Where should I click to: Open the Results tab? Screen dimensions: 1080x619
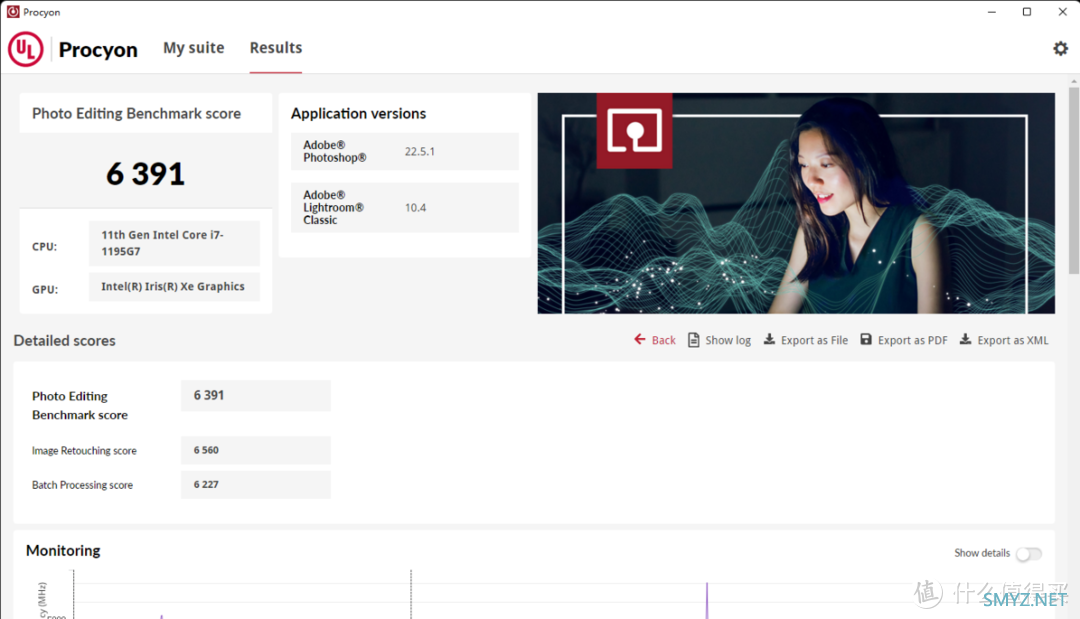[276, 48]
